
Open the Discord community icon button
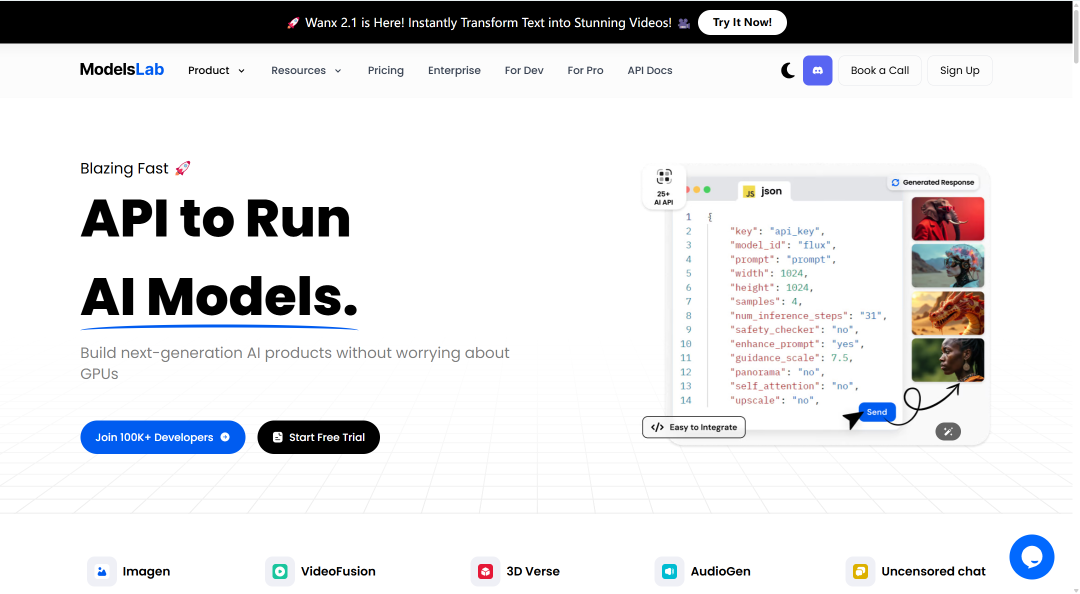point(818,70)
